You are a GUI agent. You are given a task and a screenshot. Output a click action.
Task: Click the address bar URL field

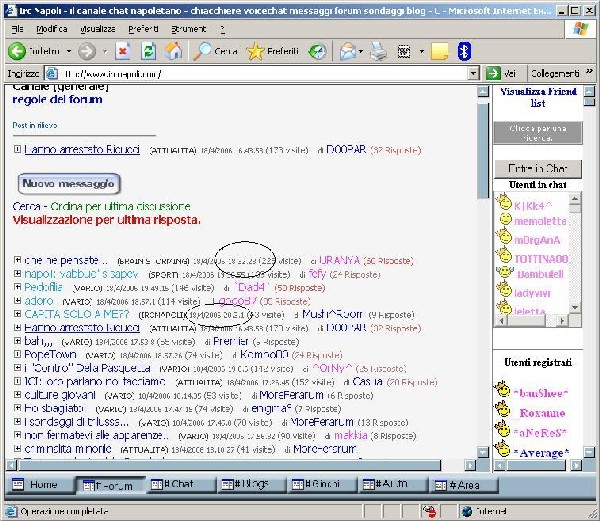(x=250, y=74)
